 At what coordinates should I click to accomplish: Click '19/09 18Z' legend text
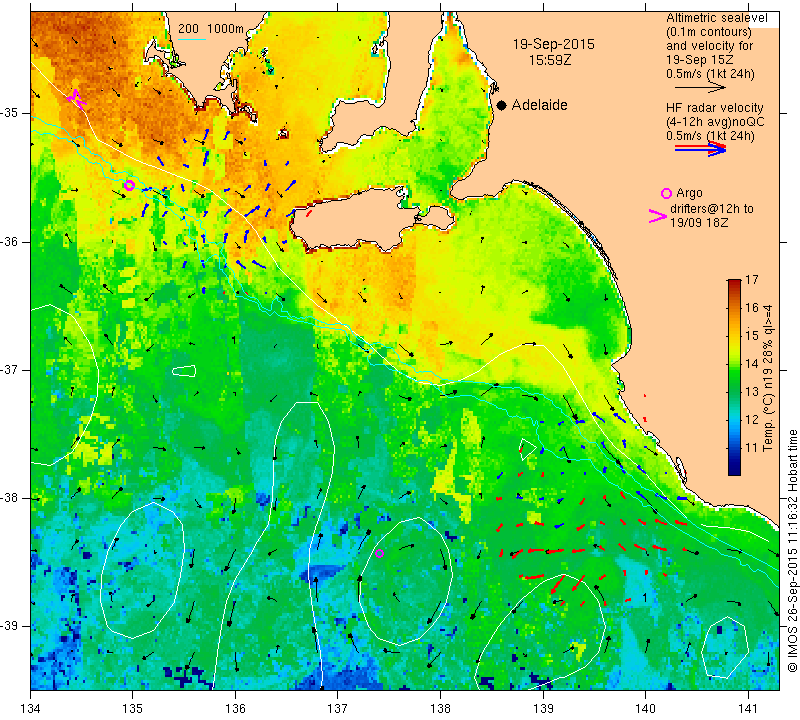coord(698,223)
